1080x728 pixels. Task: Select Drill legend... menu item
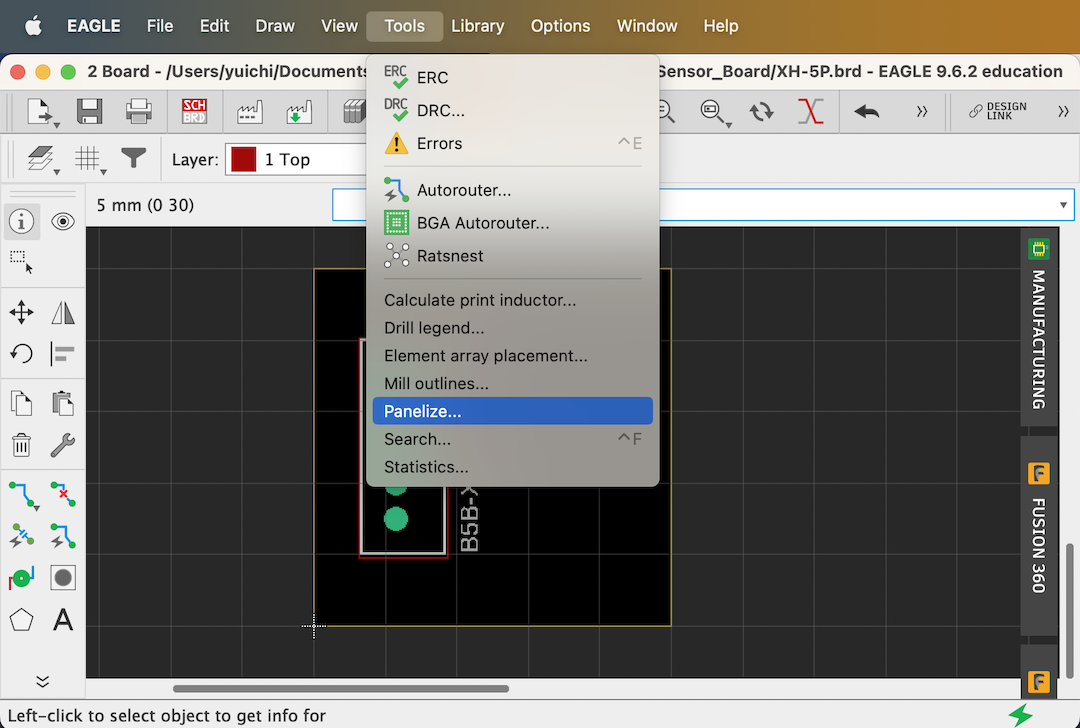click(512, 328)
